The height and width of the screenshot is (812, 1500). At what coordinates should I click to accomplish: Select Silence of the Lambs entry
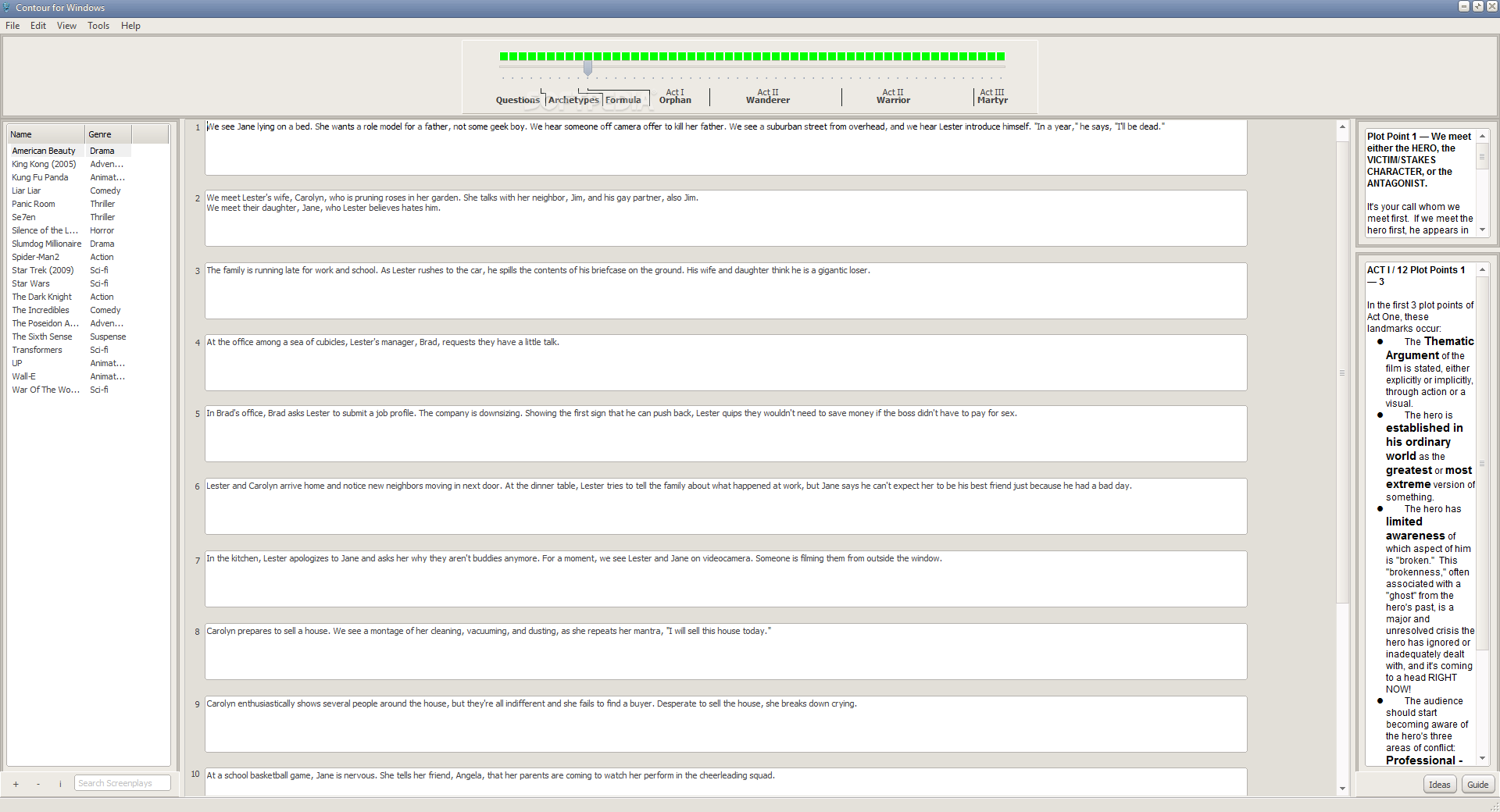tap(70, 230)
